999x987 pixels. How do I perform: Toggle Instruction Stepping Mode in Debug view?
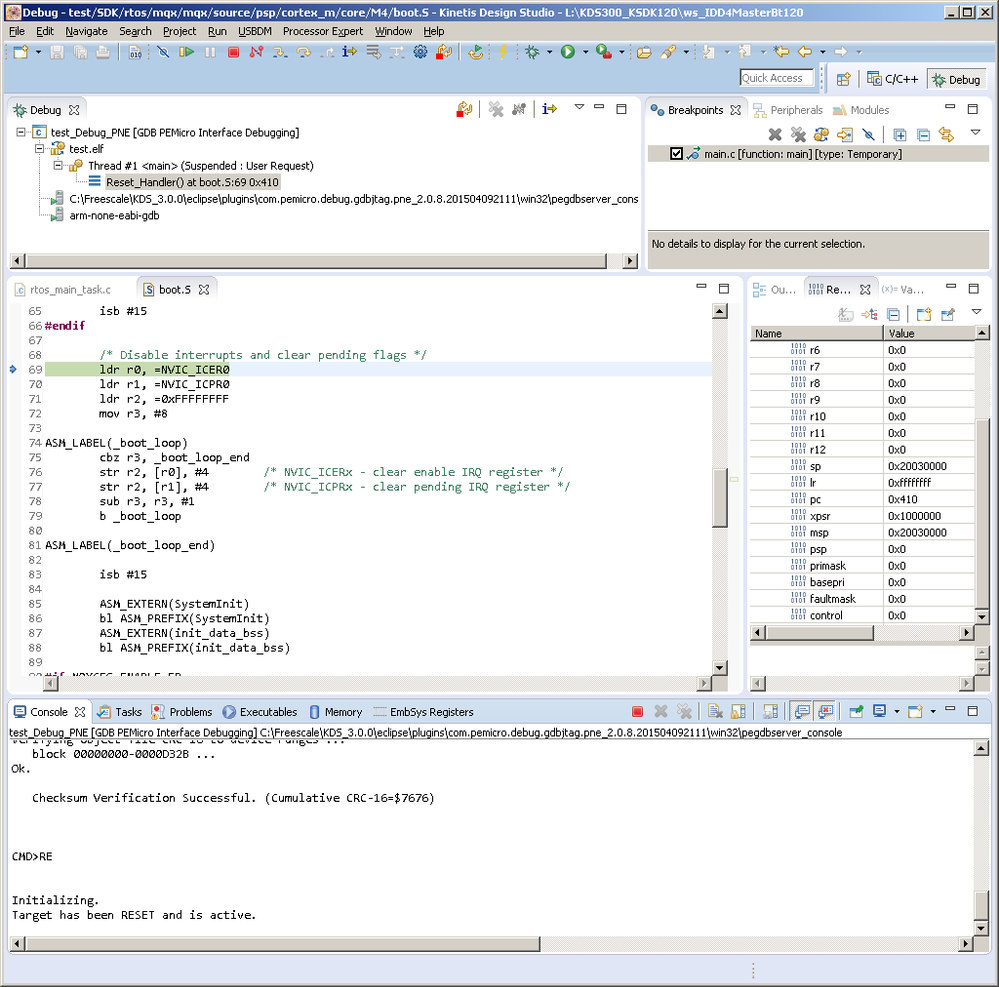point(549,110)
